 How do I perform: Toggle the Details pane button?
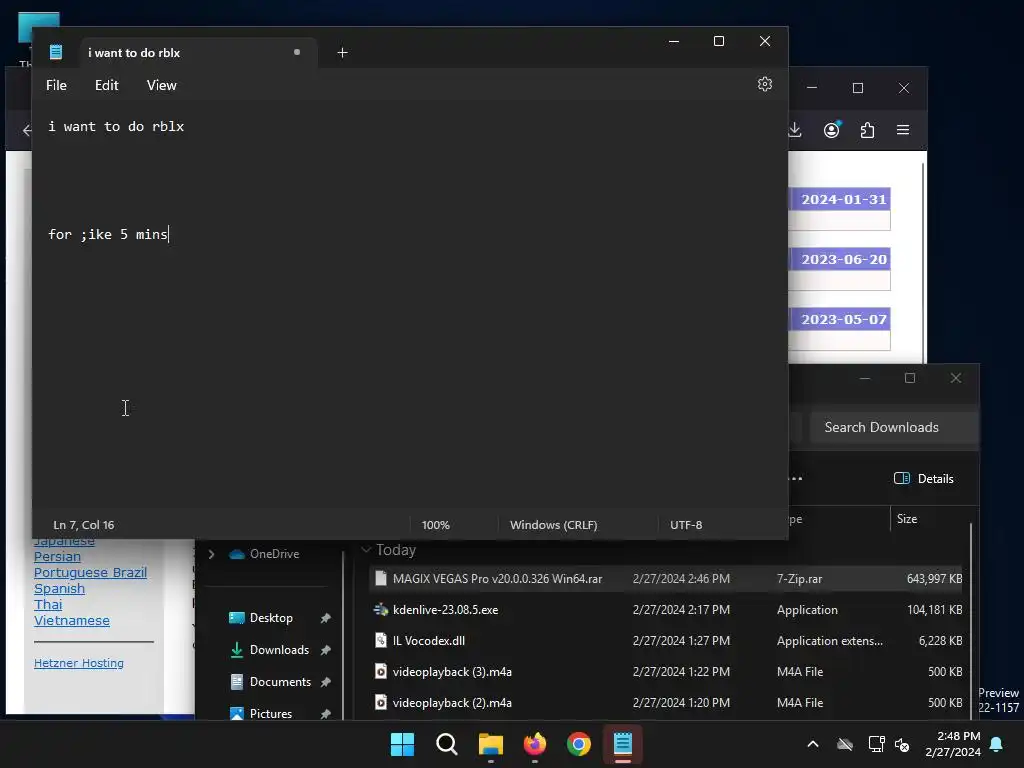pos(923,479)
